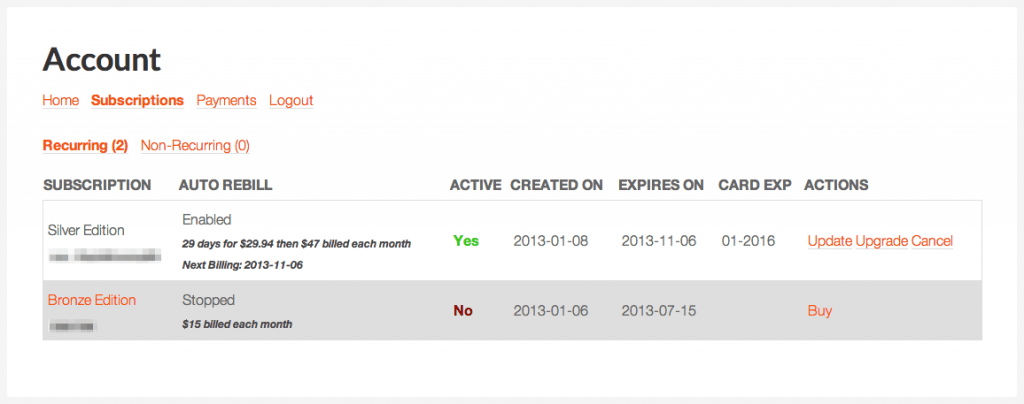Click the CARD EXP column header

coord(755,185)
